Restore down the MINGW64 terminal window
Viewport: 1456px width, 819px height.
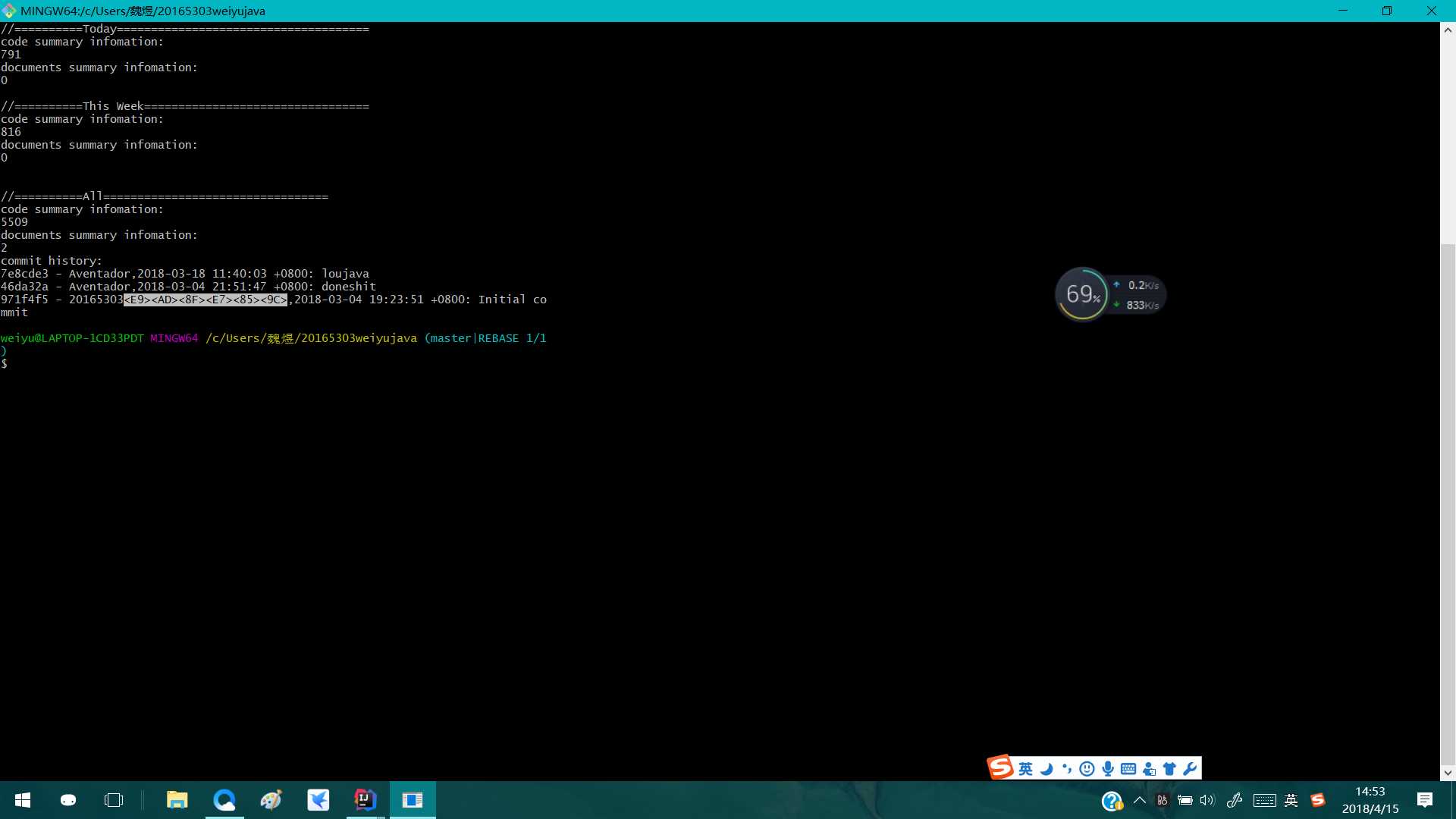tap(1387, 11)
